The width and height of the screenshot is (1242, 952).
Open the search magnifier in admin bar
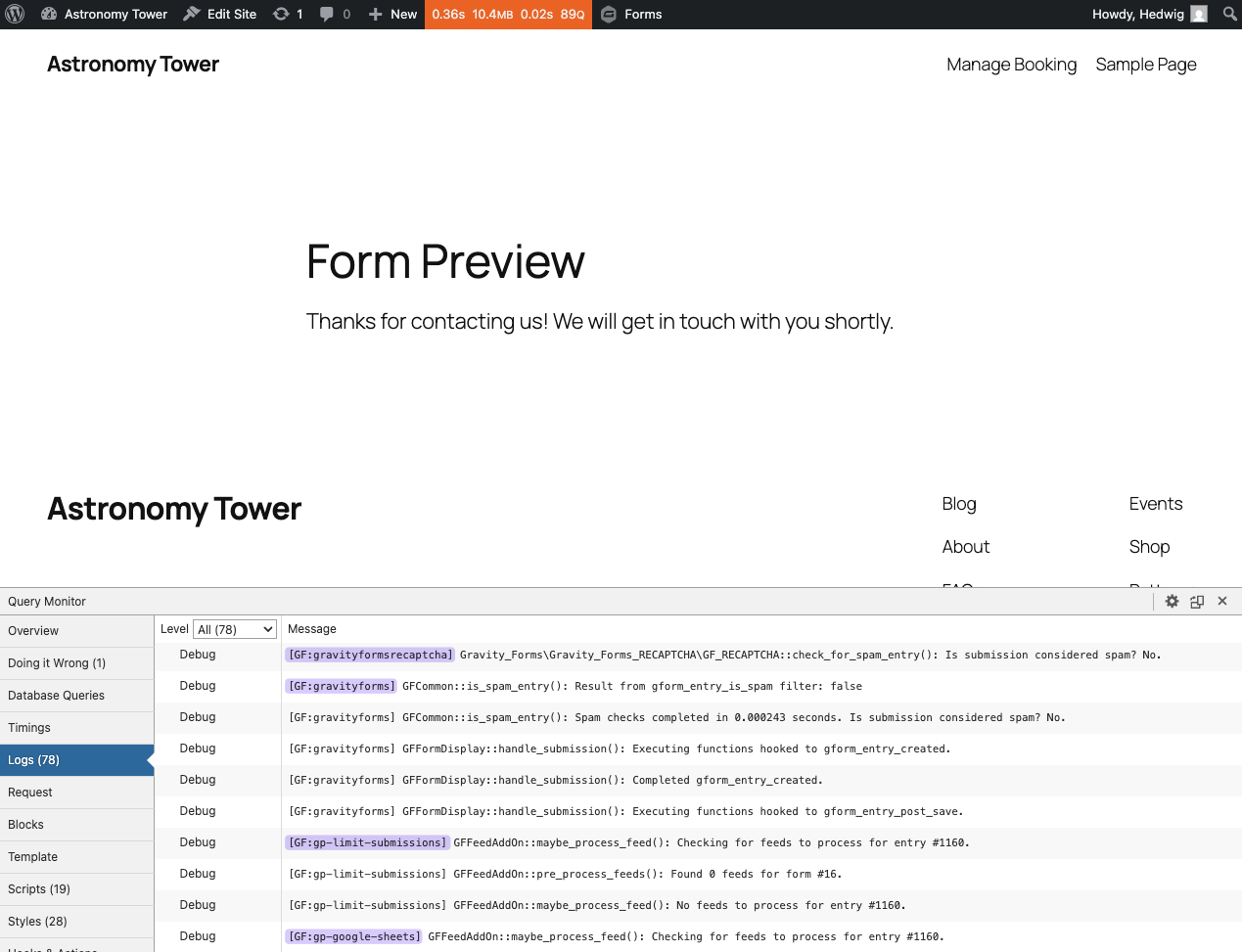coord(1229,14)
